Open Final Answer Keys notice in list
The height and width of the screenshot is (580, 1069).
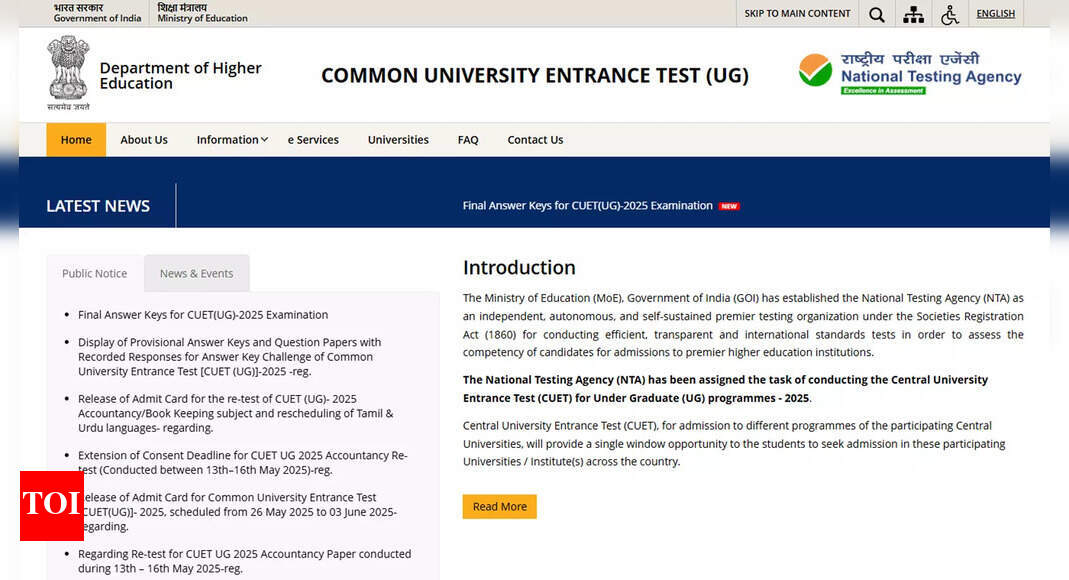coord(203,315)
